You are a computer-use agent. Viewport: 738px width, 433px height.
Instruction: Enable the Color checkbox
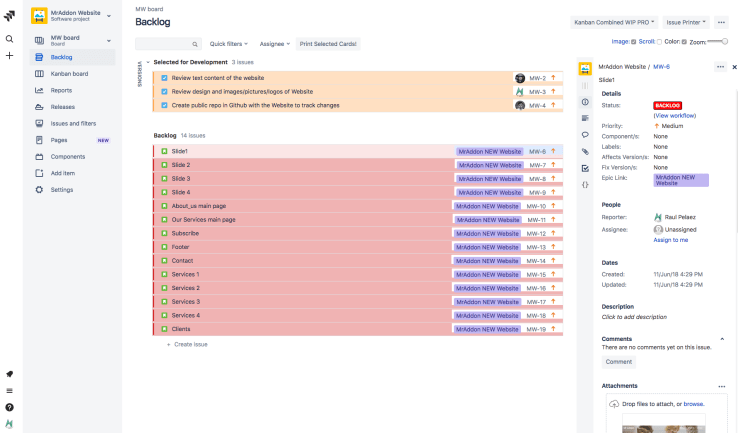[x=683, y=42]
